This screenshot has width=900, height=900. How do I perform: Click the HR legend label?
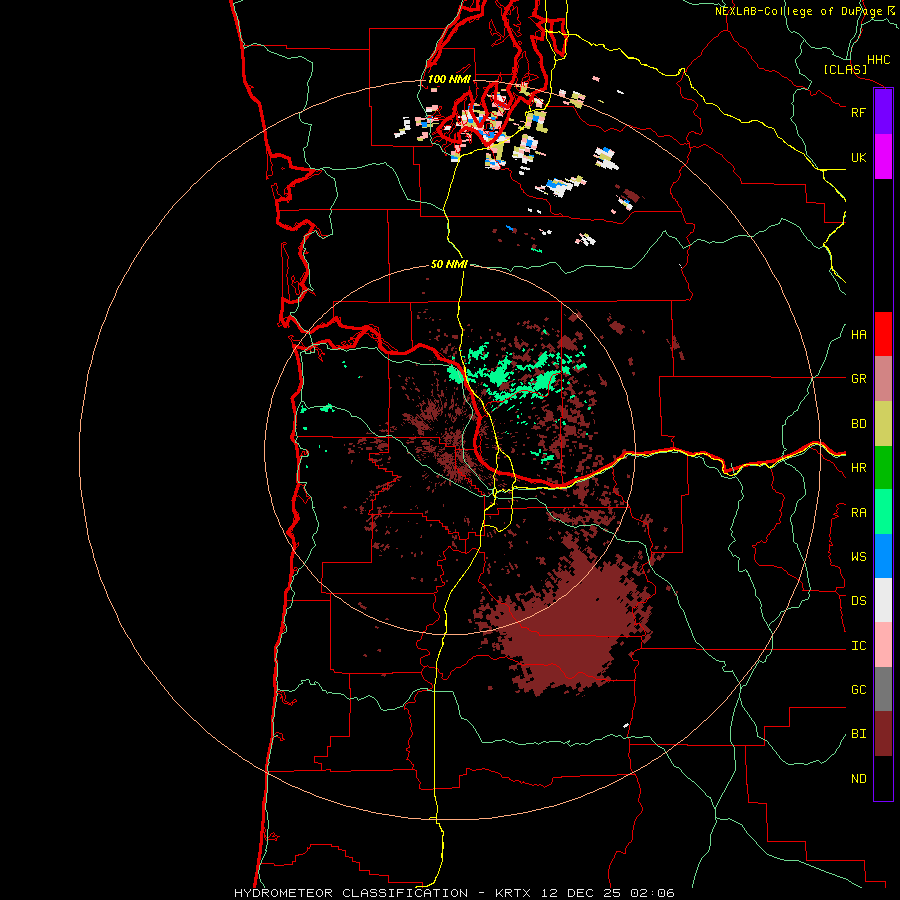point(859,468)
